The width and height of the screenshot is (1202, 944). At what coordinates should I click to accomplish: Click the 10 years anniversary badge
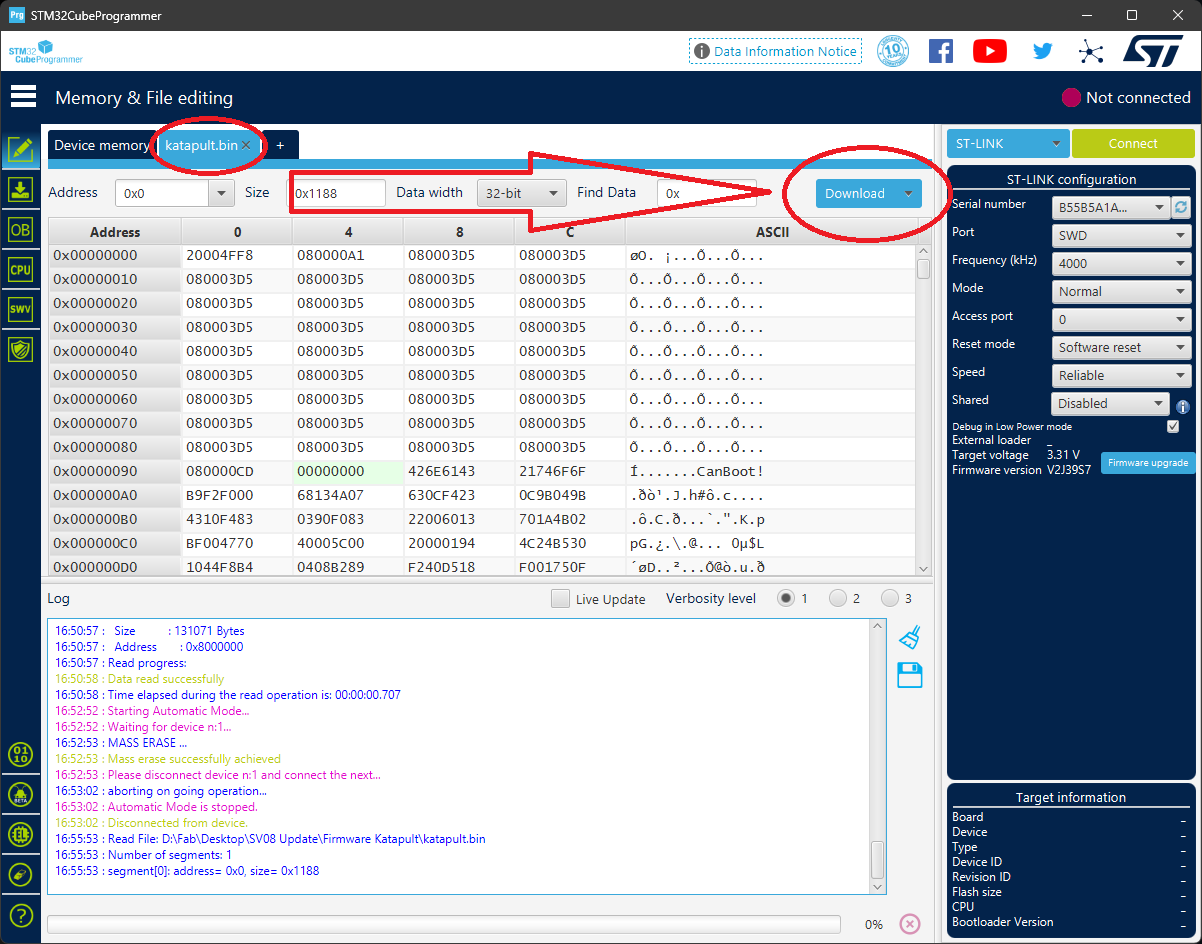pos(893,51)
